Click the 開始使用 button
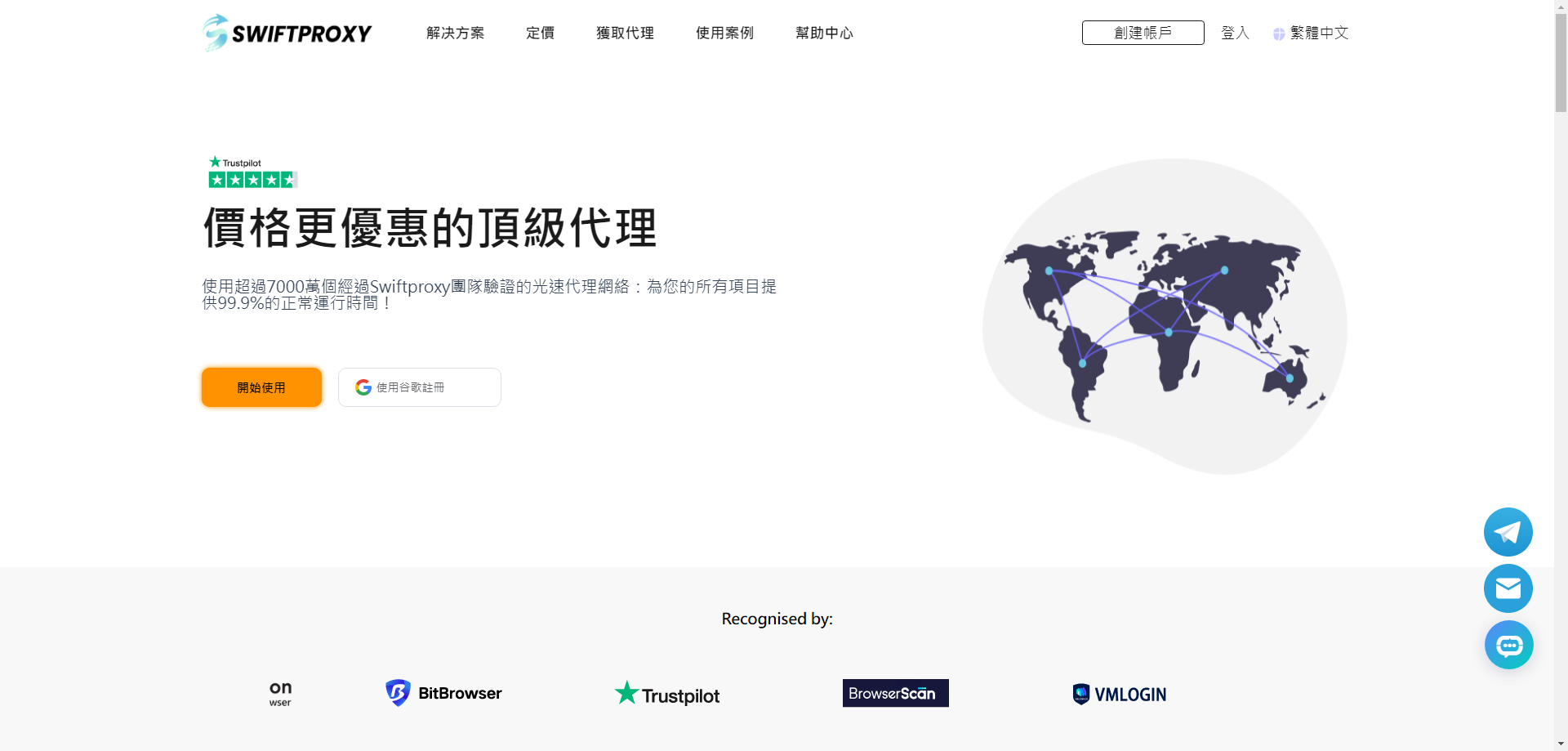Screen dimensions: 1568x751 tap(261, 387)
